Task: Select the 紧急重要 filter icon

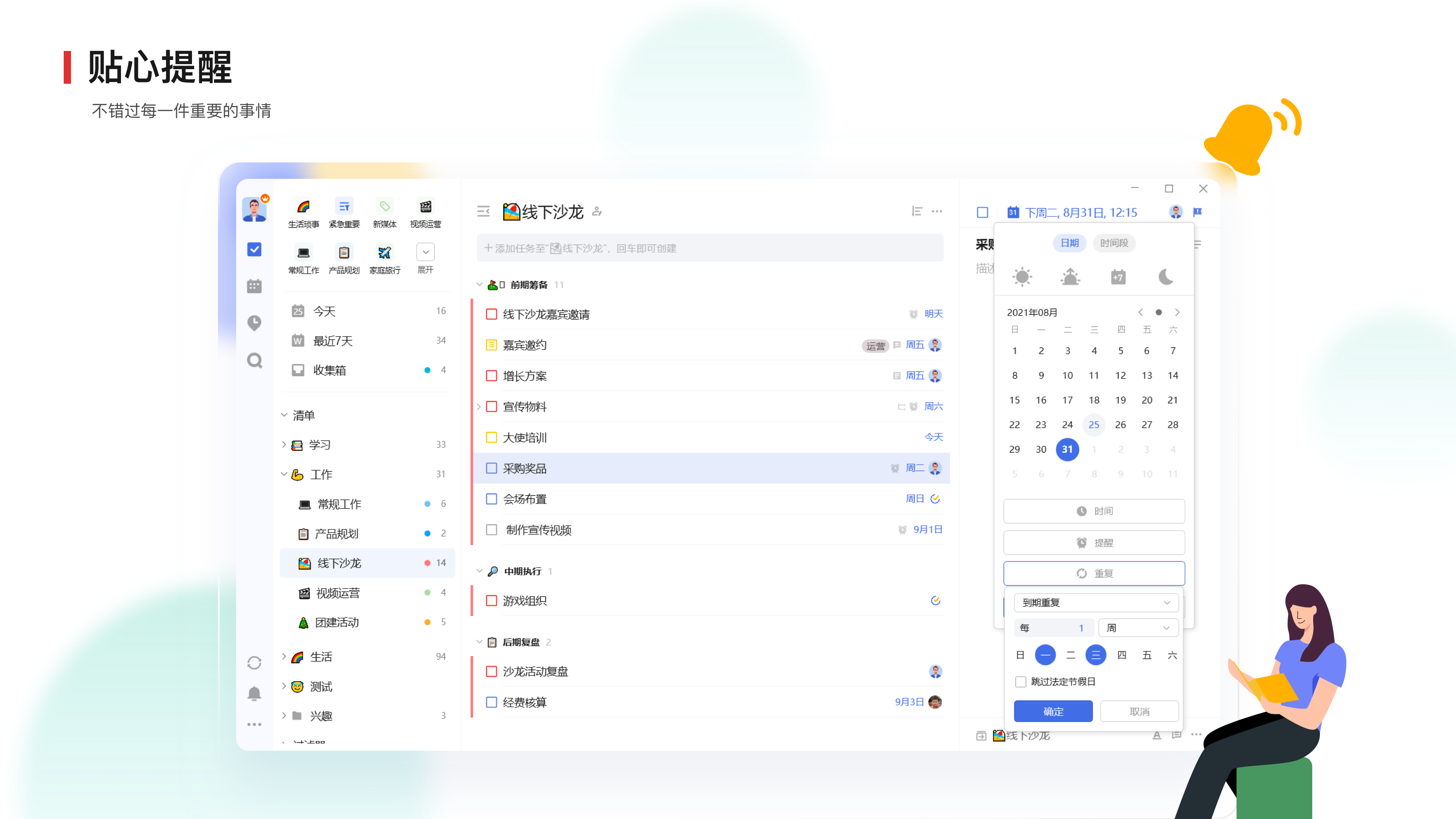Action: click(344, 206)
